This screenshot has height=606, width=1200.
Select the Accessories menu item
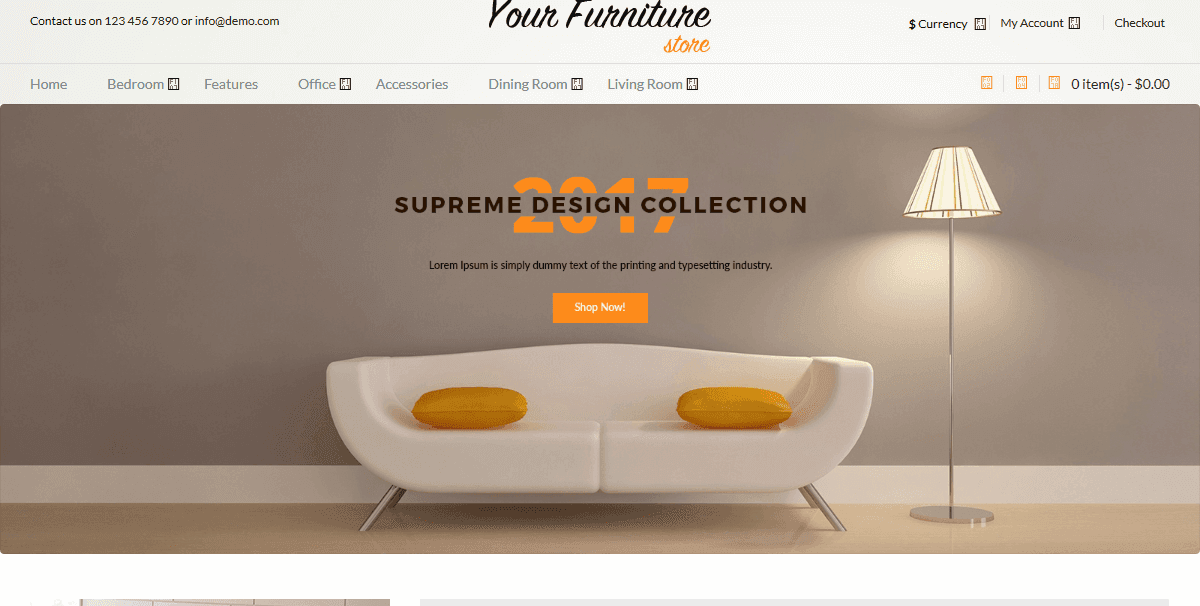tap(412, 84)
